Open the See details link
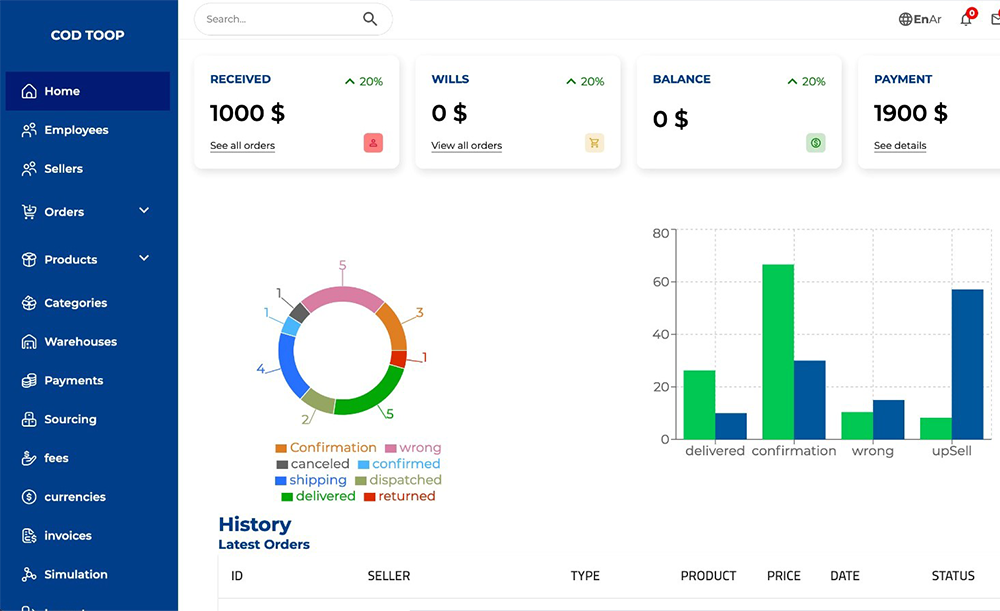 coord(900,146)
